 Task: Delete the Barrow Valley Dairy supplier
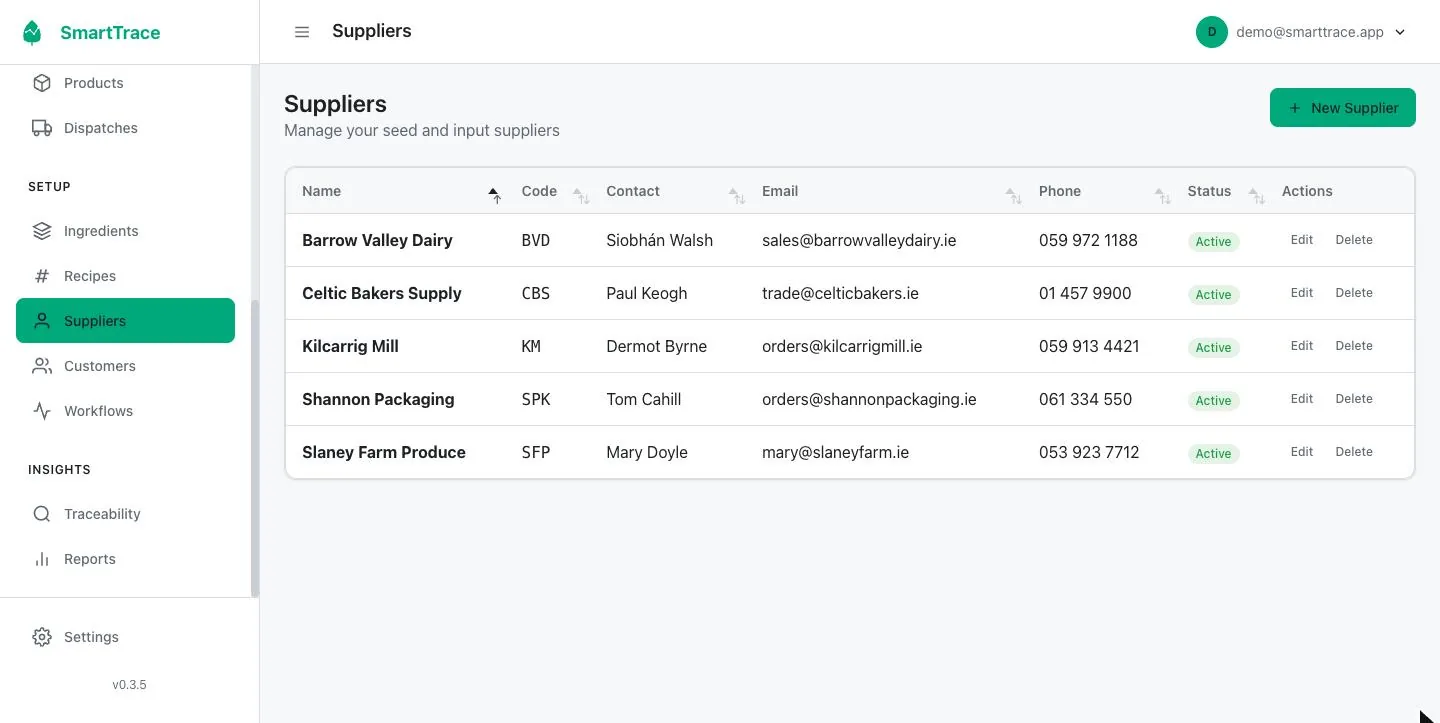pos(1354,240)
